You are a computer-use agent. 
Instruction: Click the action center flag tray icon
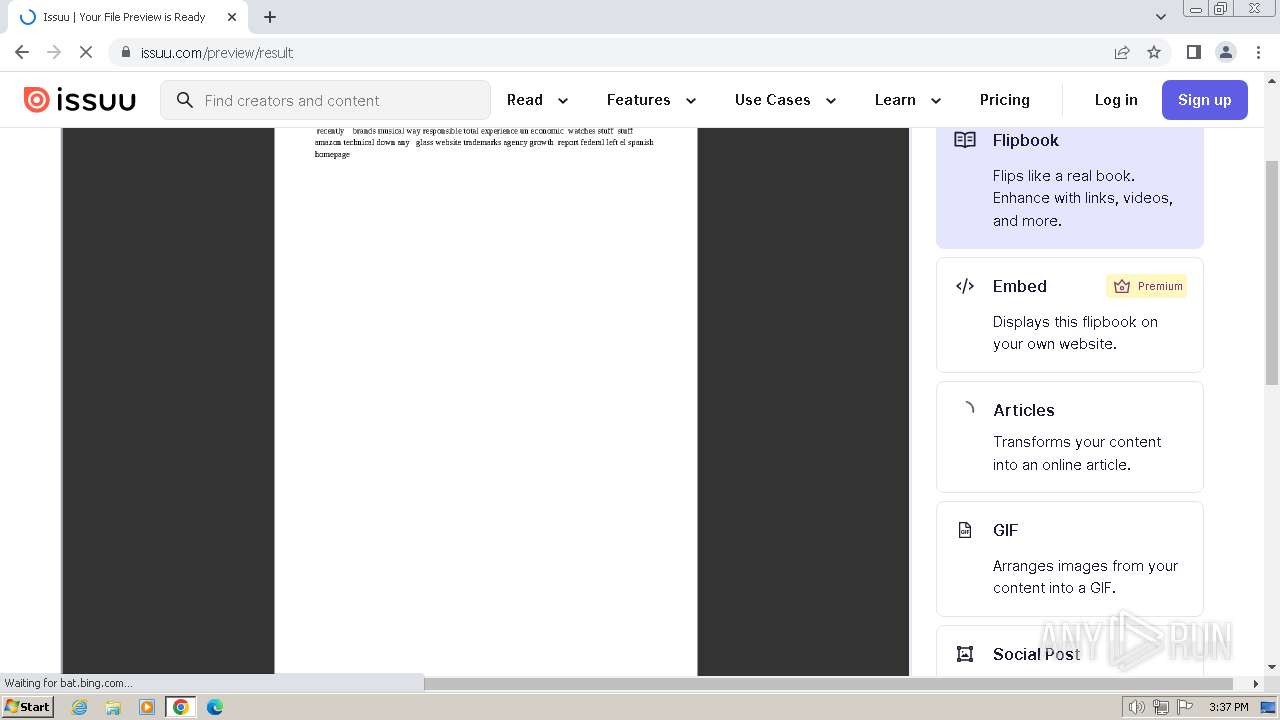pos(1187,707)
